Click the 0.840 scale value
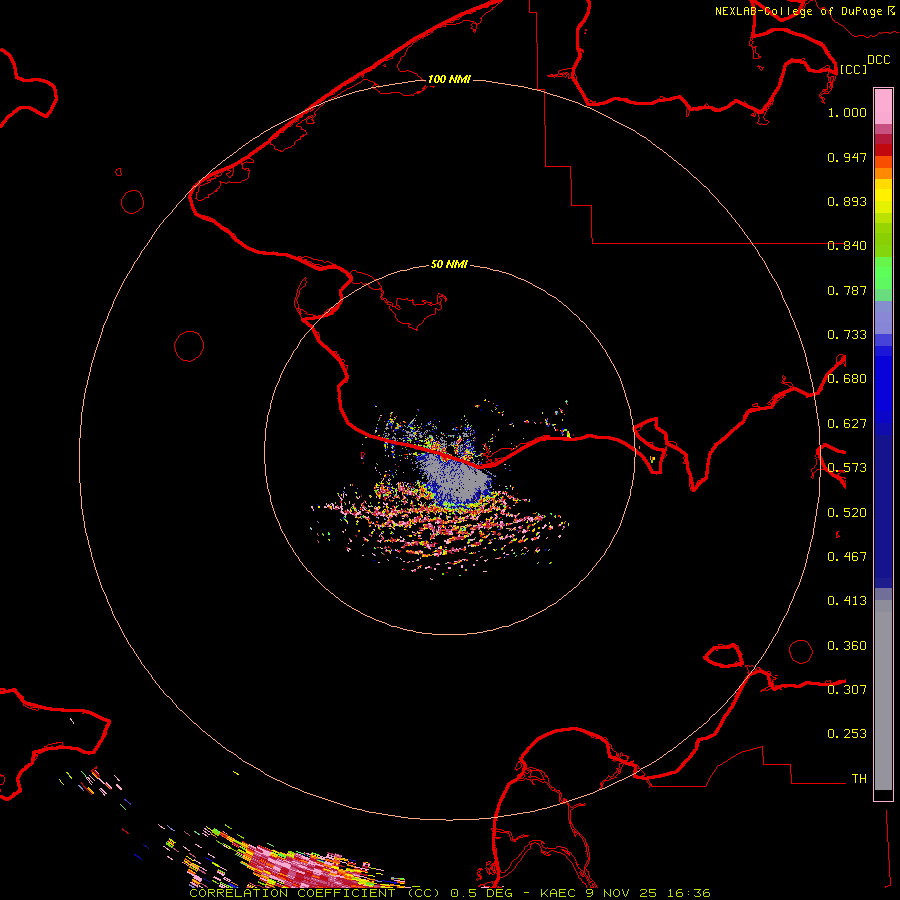The width and height of the screenshot is (900, 900). pyautogui.click(x=847, y=246)
